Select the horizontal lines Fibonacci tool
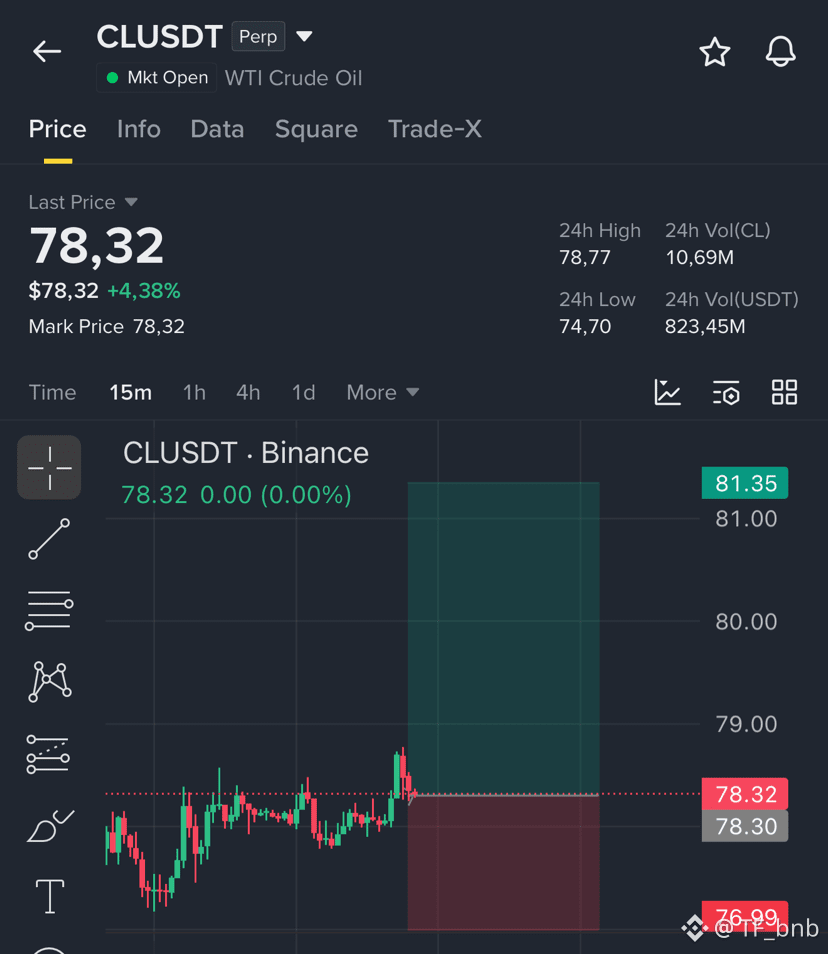 [49, 610]
